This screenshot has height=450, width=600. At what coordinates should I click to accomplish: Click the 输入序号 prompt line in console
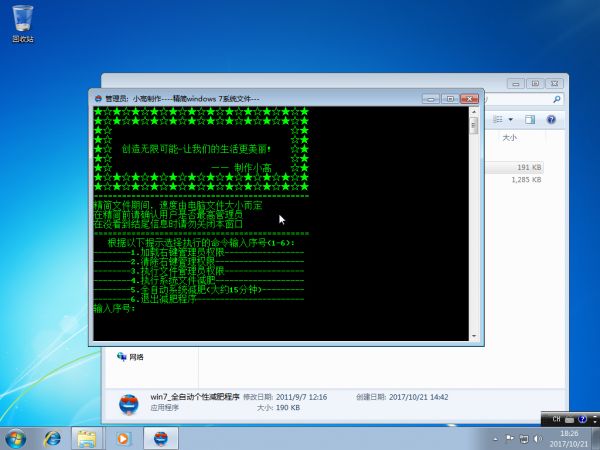pos(114,308)
